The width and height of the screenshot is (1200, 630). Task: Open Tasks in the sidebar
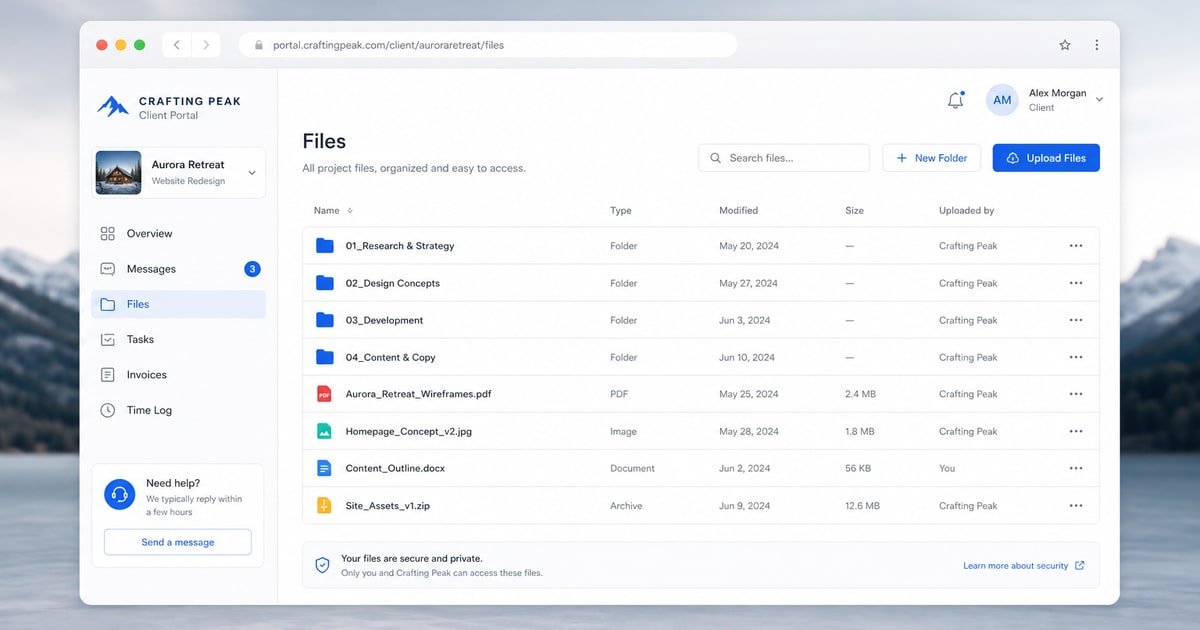178,339
